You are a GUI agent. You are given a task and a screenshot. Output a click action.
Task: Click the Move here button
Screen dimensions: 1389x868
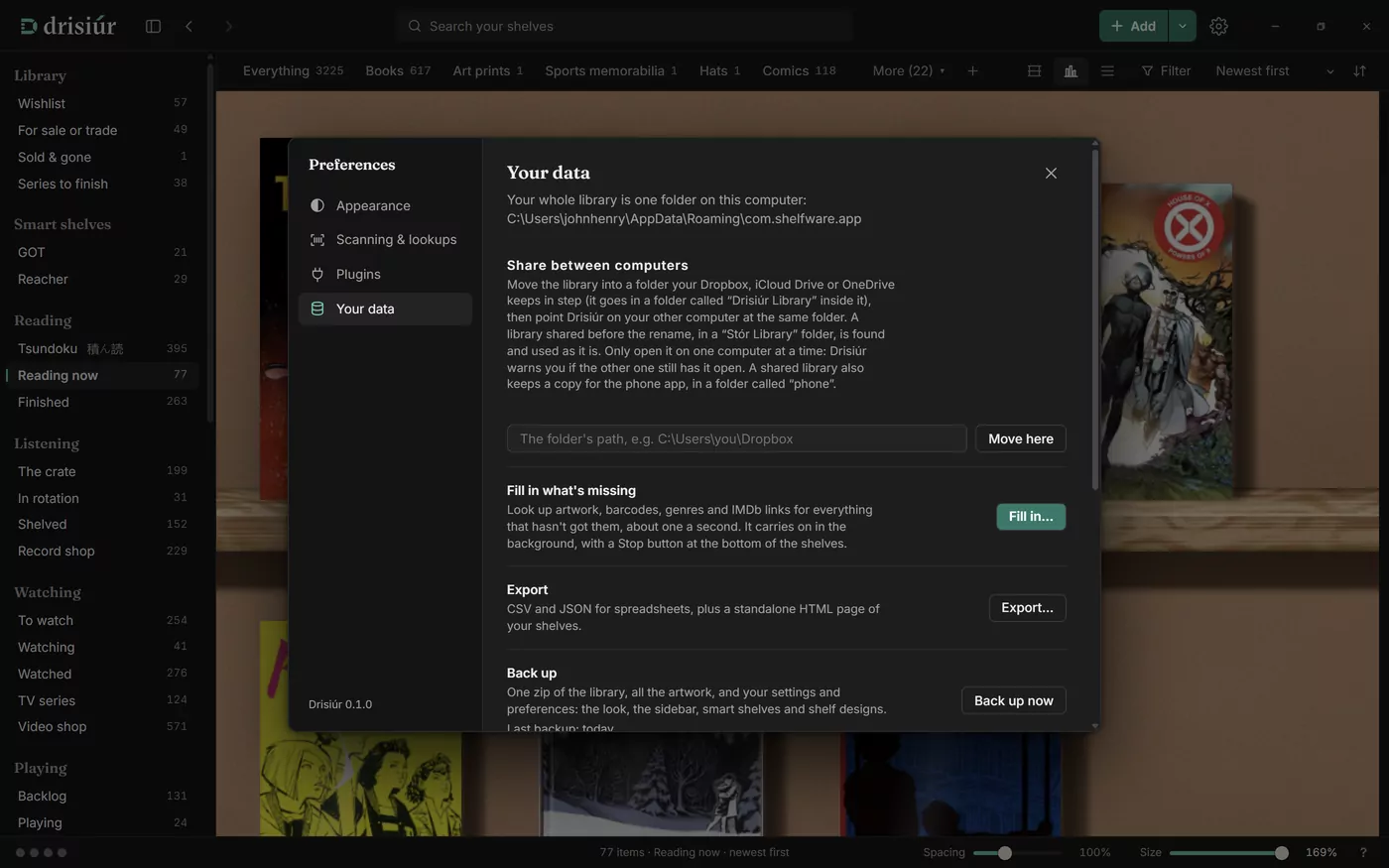click(x=1020, y=438)
